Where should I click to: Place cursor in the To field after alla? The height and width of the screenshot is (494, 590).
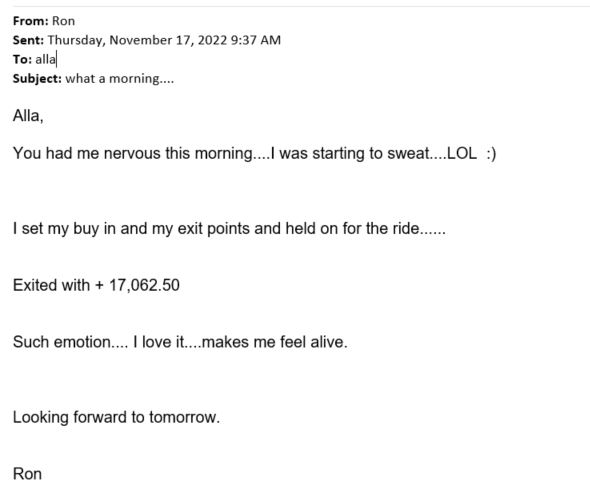pos(56,59)
